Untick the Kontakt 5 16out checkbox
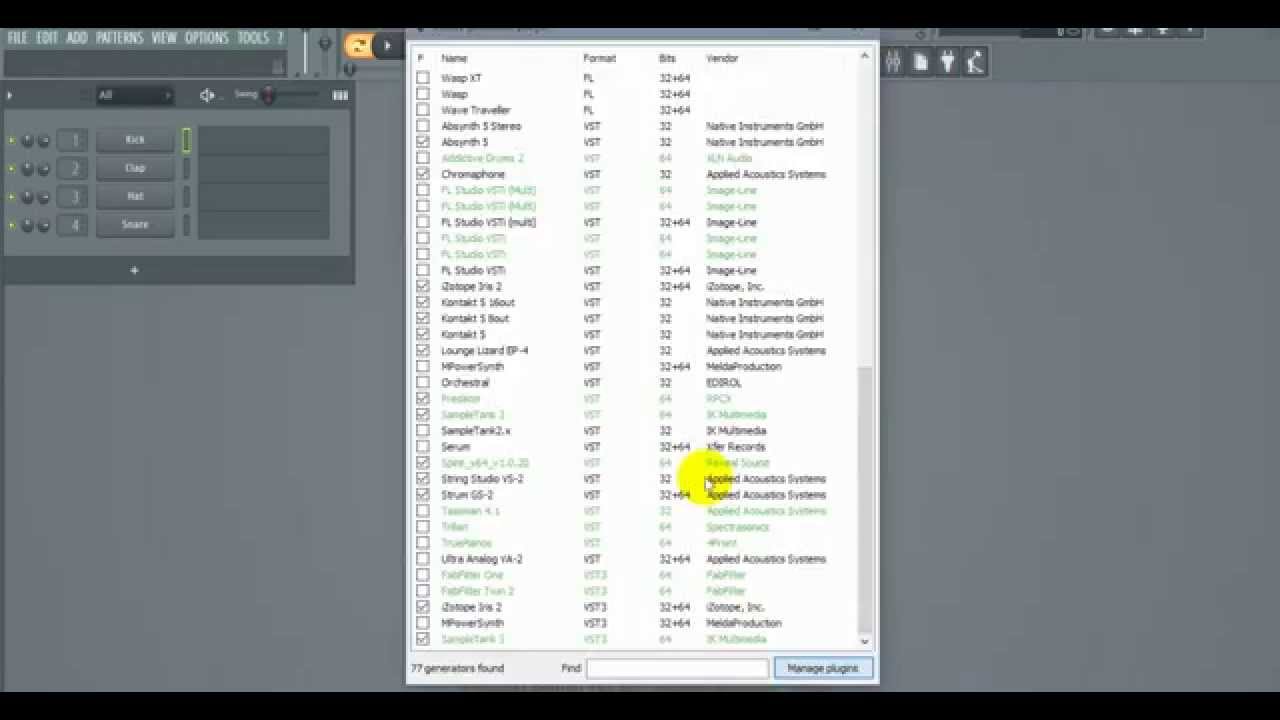 423,302
